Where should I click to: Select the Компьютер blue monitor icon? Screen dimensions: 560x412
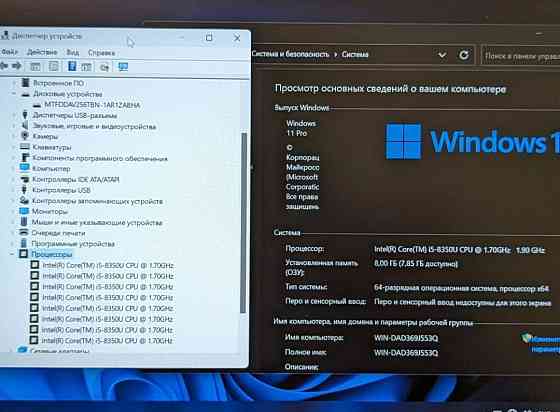pos(24,167)
